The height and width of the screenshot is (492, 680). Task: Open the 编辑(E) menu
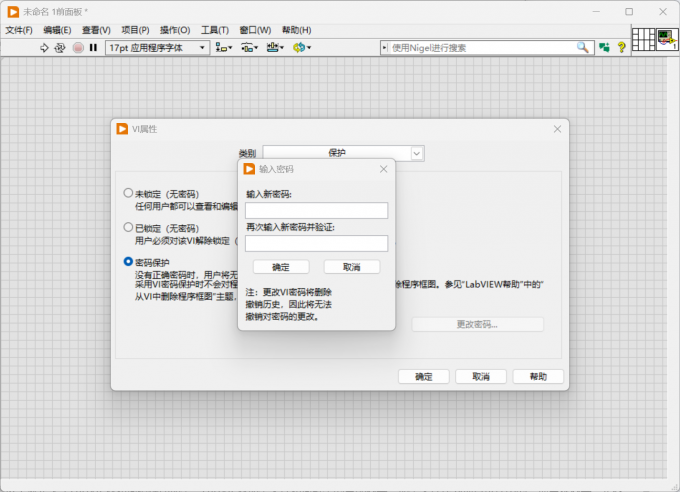click(x=57, y=30)
